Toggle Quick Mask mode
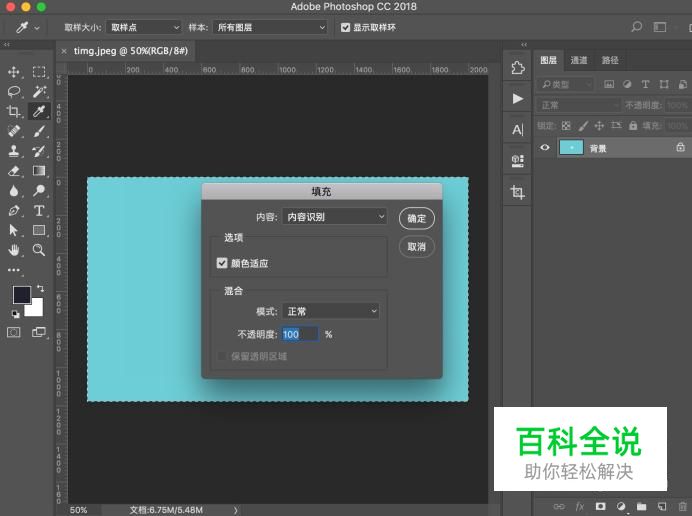692x516 pixels. coord(14,332)
